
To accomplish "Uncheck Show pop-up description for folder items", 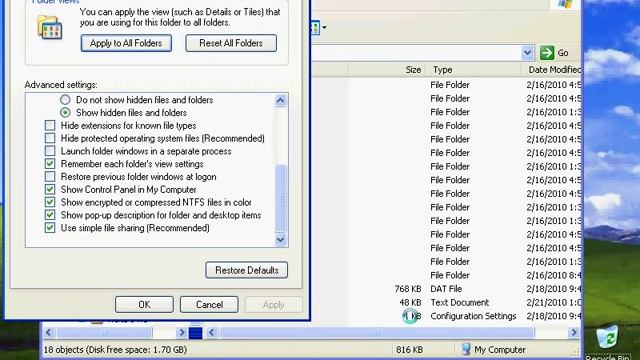I will point(50,215).
